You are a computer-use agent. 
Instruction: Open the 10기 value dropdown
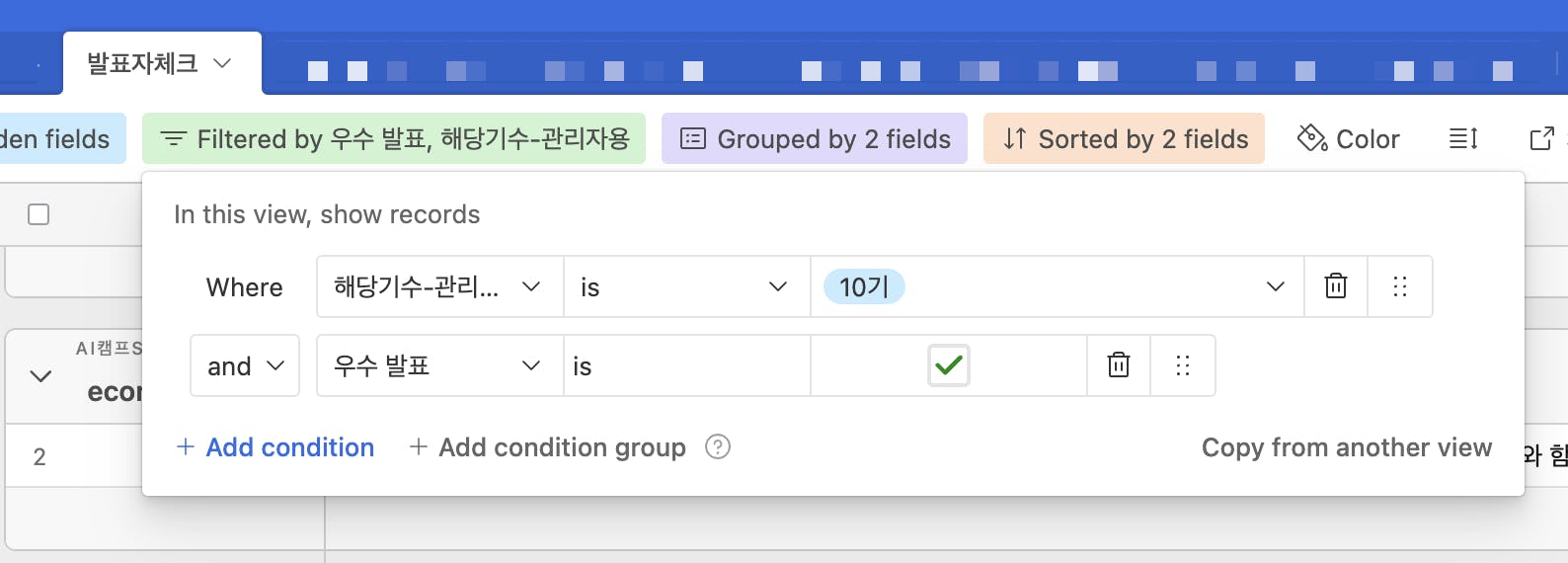point(1058,286)
